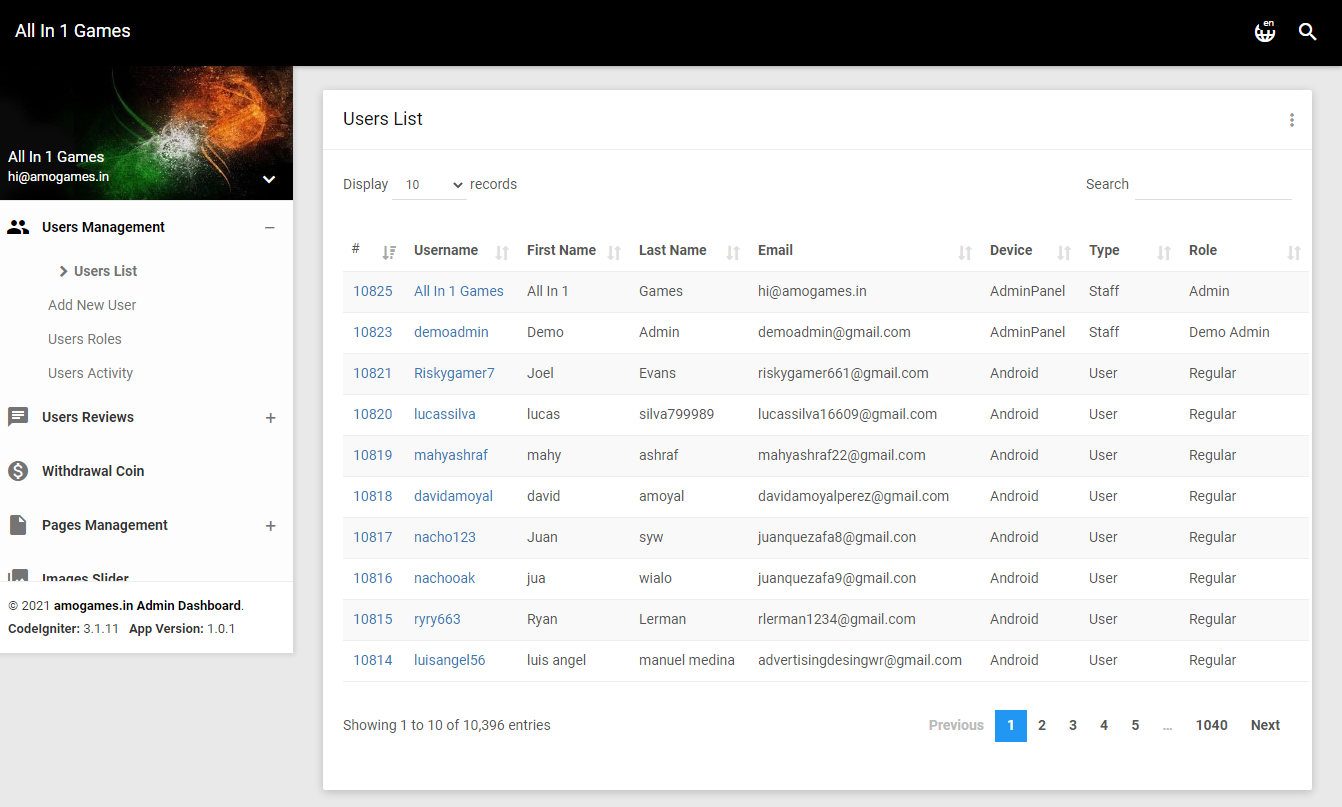1342x807 pixels.
Task: Open username nachooak link
Action: pos(445,578)
